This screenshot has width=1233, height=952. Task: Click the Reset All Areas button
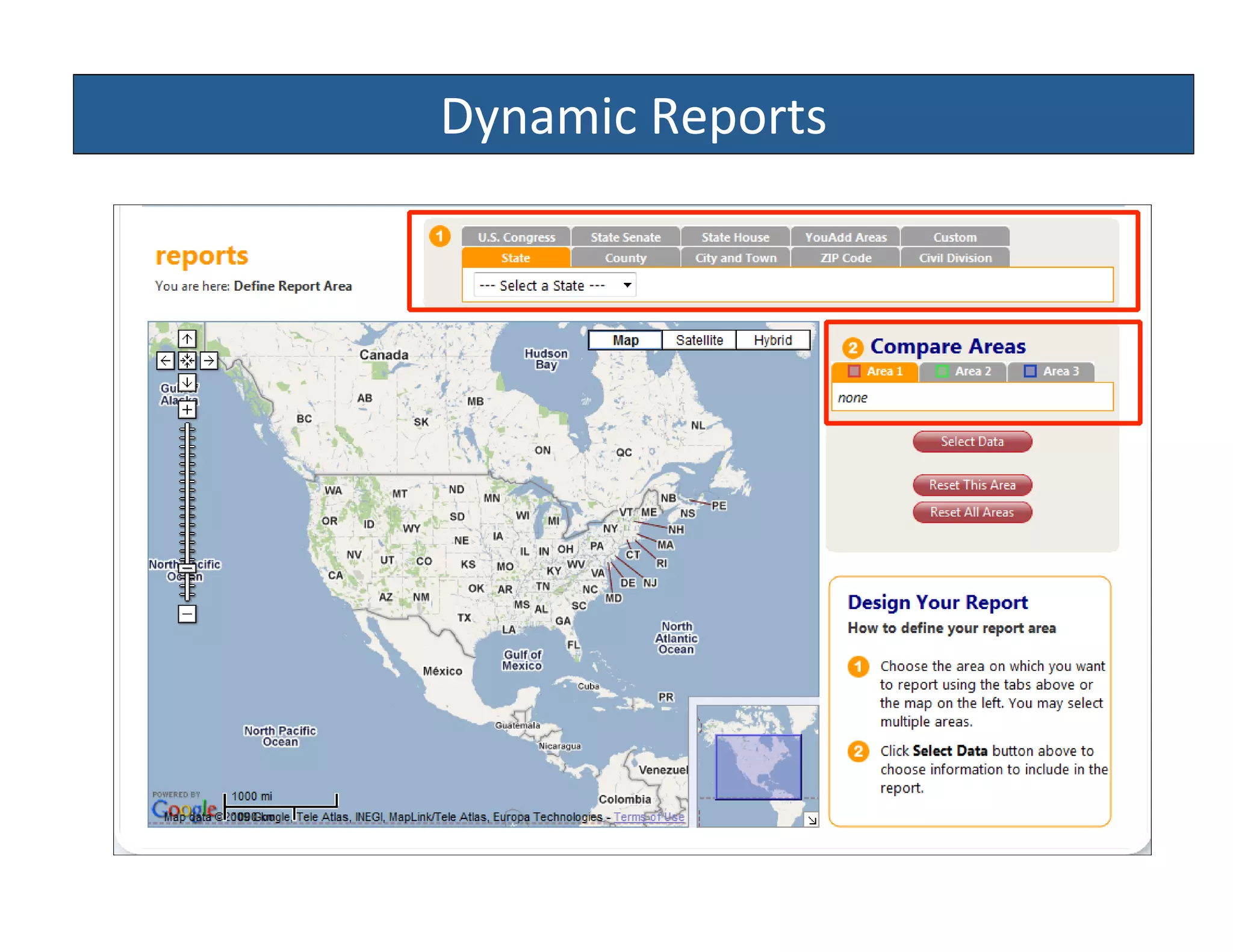(972, 512)
